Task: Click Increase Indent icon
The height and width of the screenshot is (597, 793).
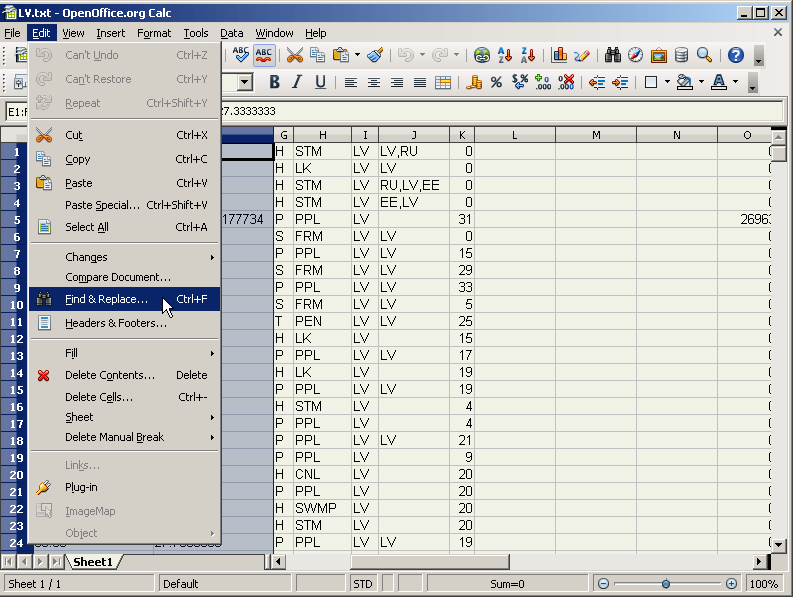Action: (620, 82)
